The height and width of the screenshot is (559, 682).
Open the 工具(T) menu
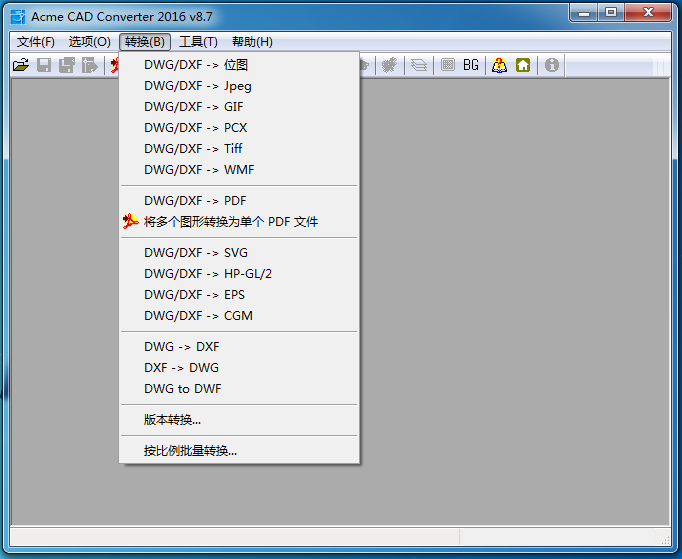198,42
